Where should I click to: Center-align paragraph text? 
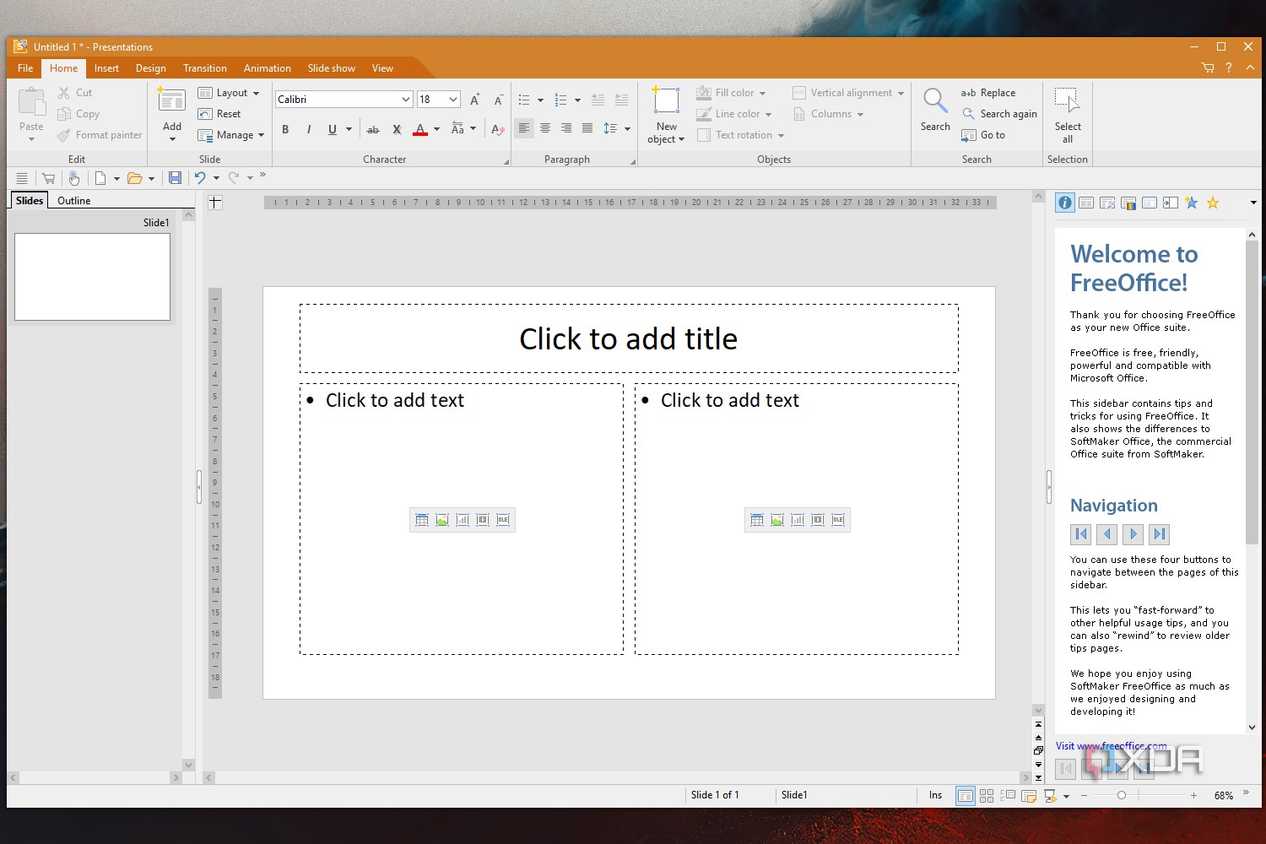point(545,128)
